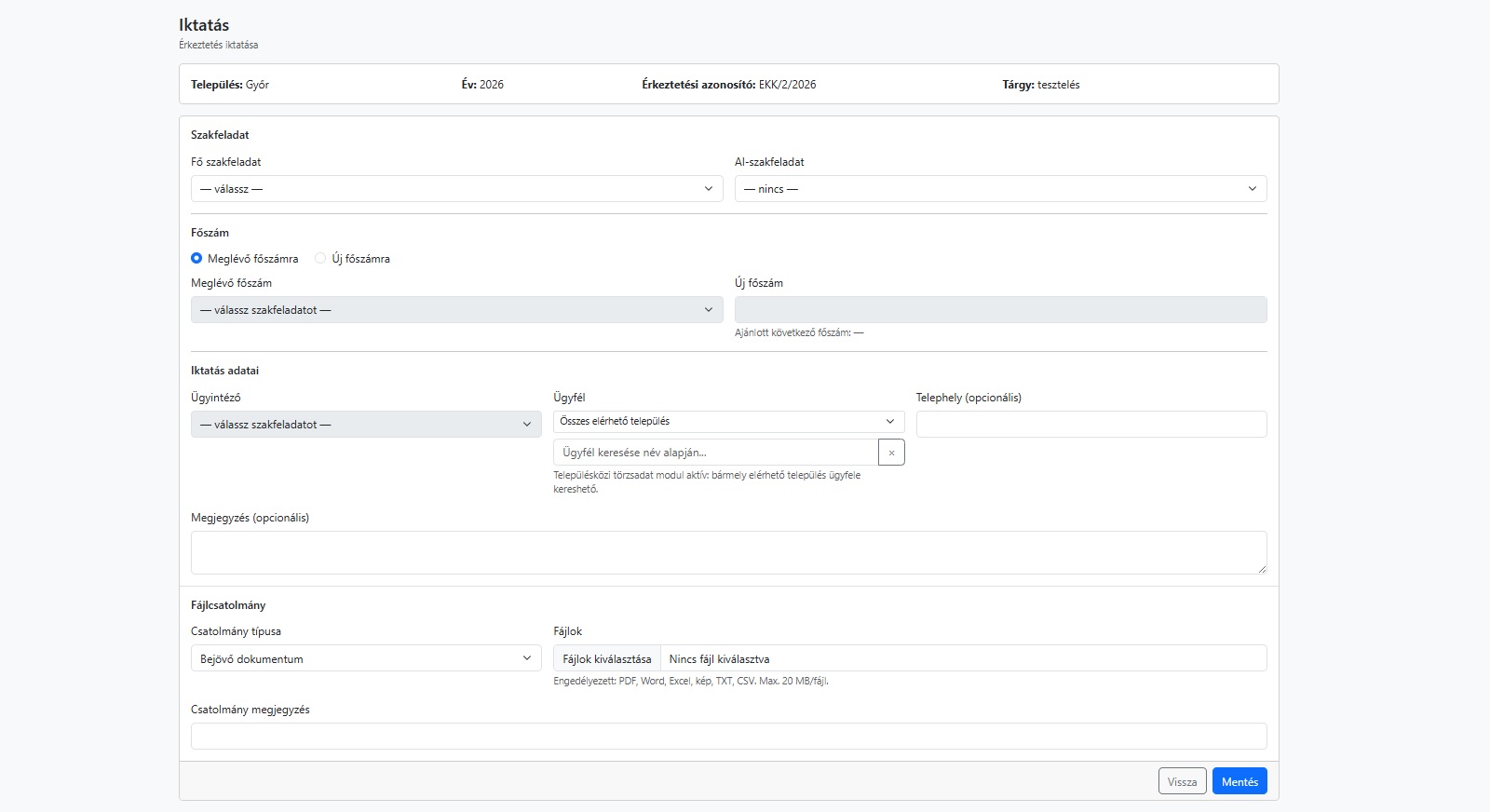This screenshot has width=1490, height=812.
Task: Click the resize handle of Megjegyzés textarea
Action: click(1262, 569)
